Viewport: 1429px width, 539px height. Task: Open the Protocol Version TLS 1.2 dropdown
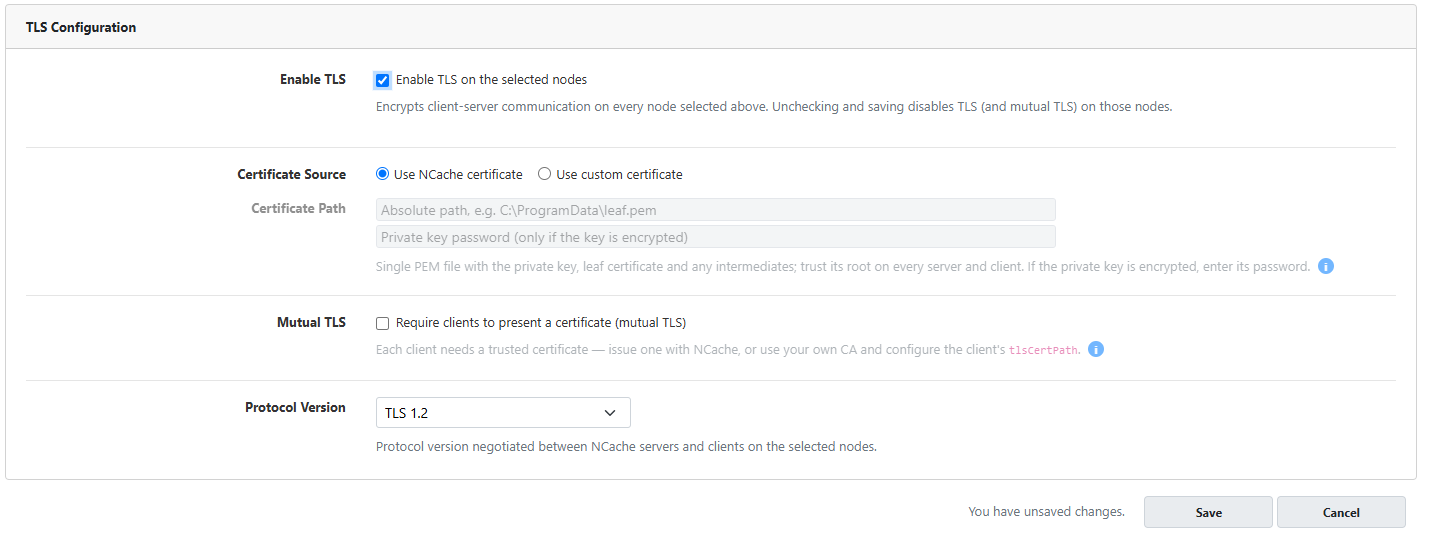point(503,413)
